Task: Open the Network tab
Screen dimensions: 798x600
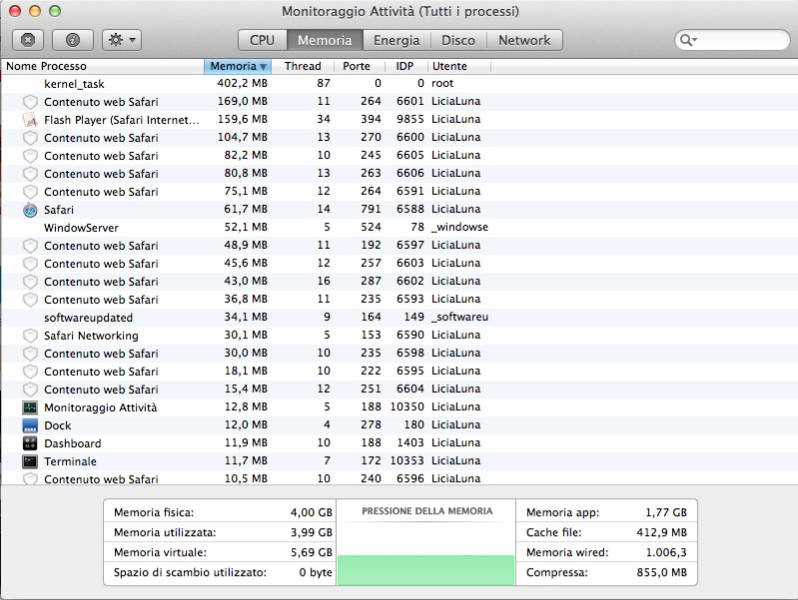Action: (524, 40)
